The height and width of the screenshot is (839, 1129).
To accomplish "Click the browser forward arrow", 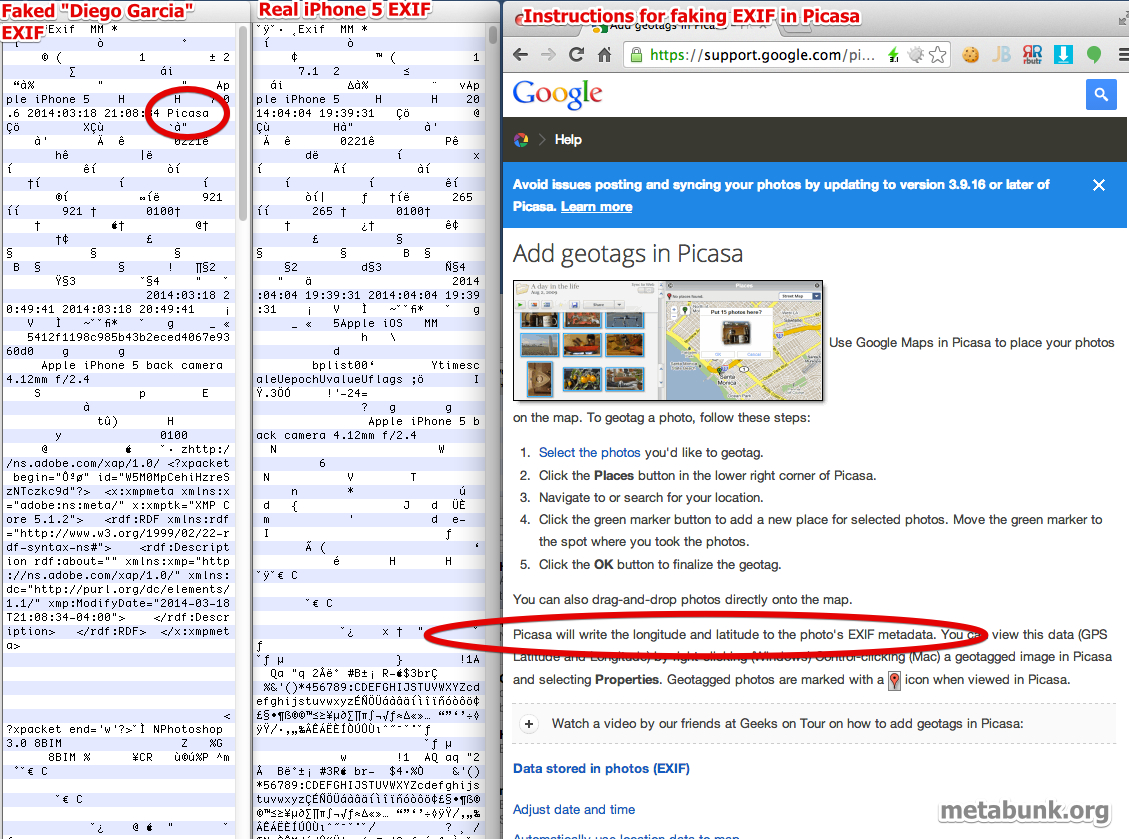I will [x=548, y=55].
